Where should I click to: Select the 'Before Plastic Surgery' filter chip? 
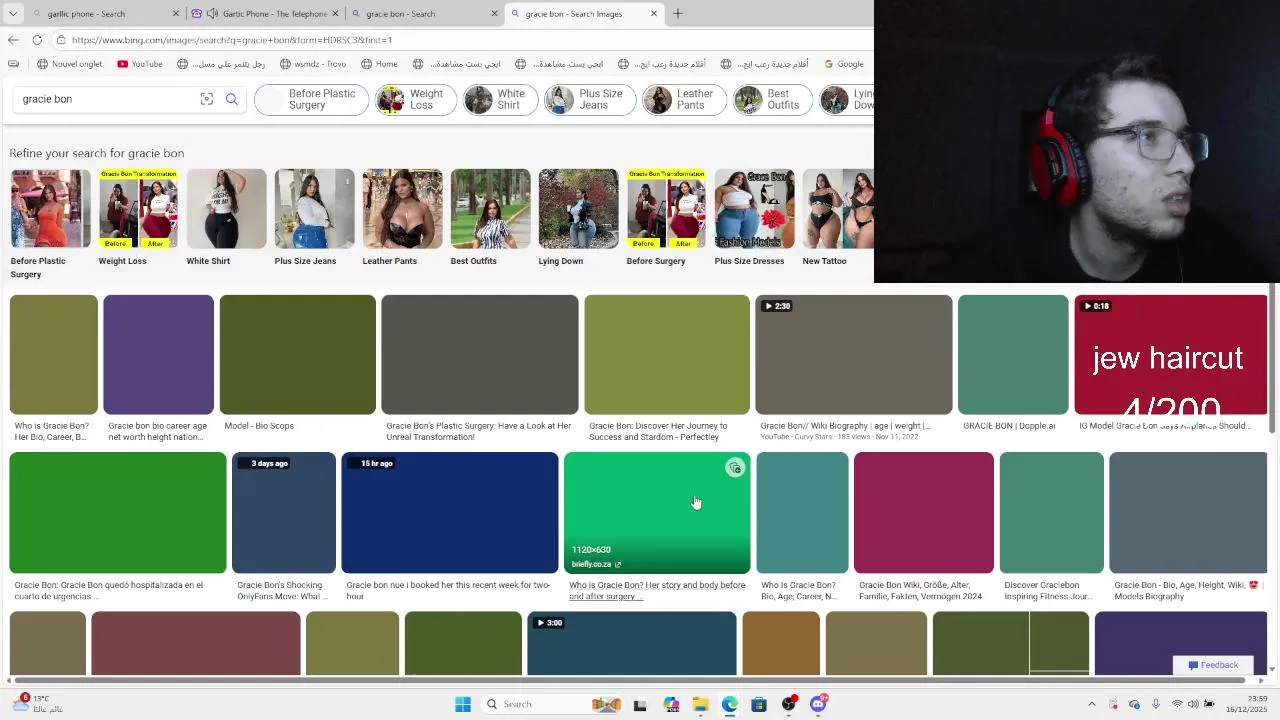coord(312,99)
